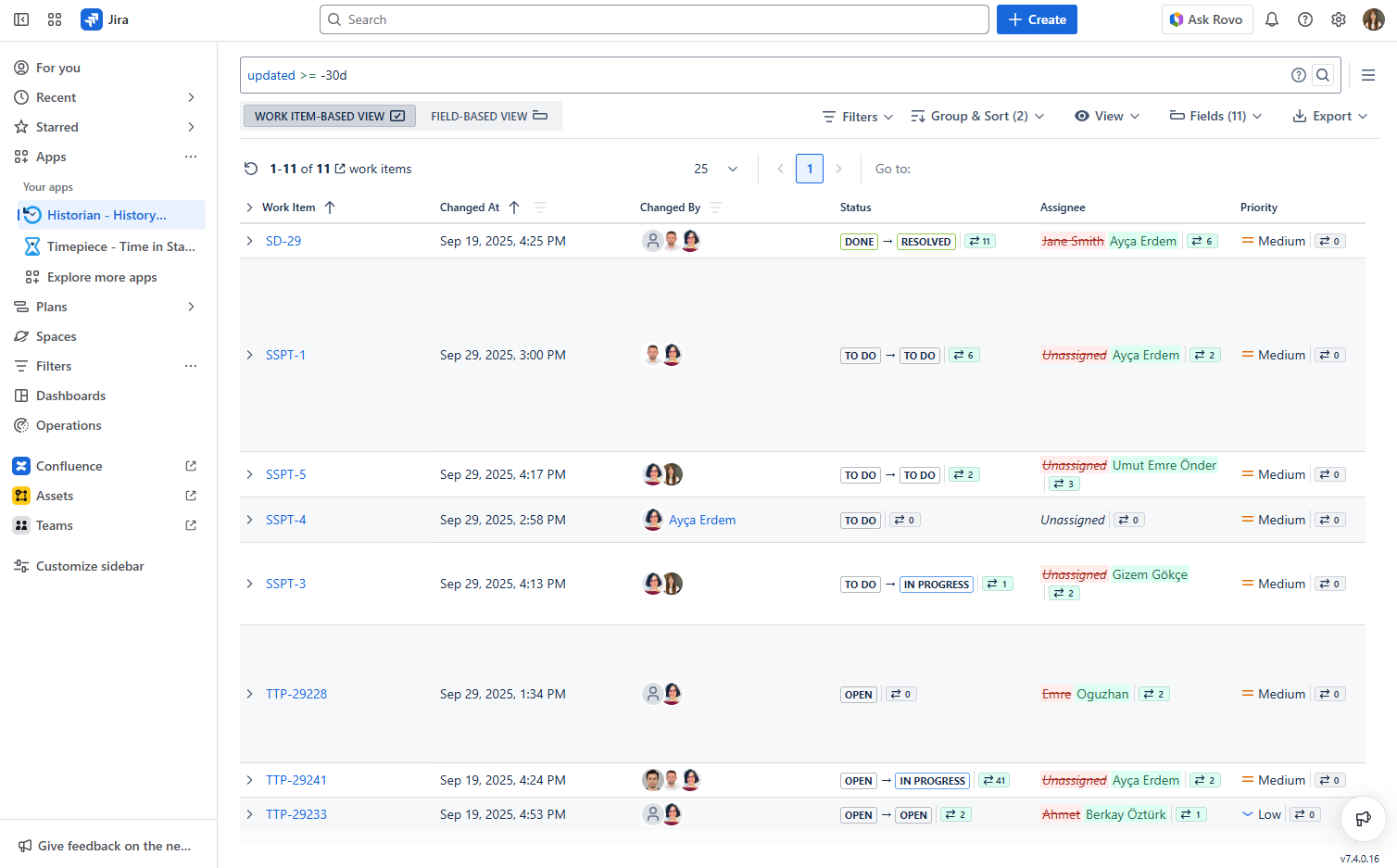The height and width of the screenshot is (868, 1397).
Task: Collapse the sidebar with the panel icon
Action: pyautogui.click(x=21, y=19)
